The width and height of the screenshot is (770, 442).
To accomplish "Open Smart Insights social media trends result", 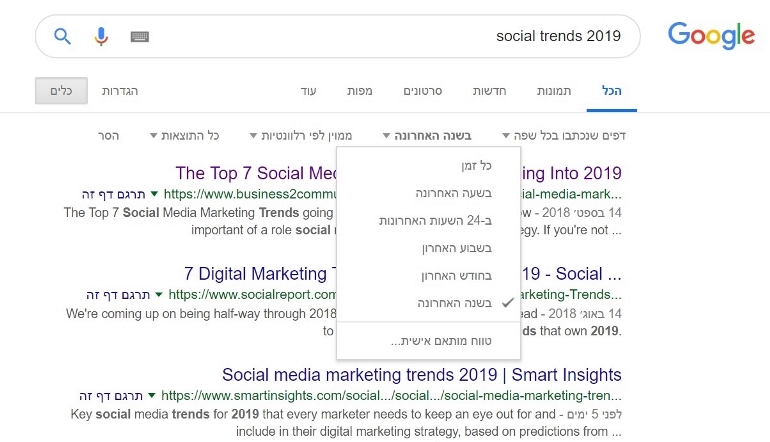I will pos(421,375).
